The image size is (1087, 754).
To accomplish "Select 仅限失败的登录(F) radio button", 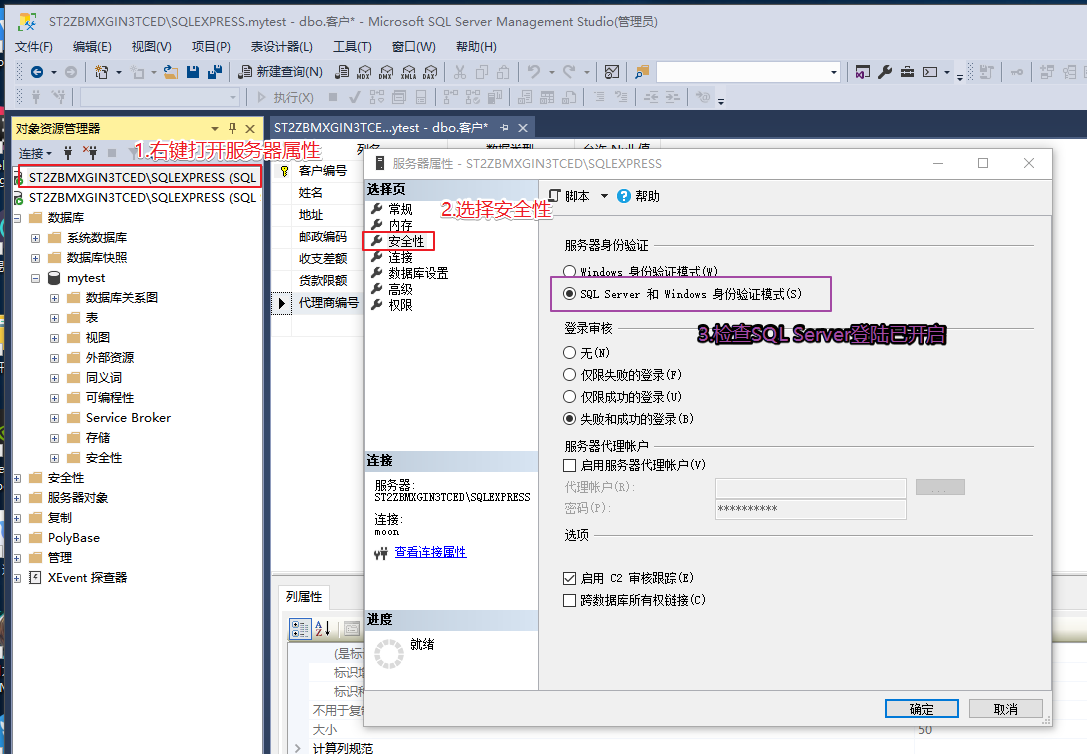I will click(570, 375).
